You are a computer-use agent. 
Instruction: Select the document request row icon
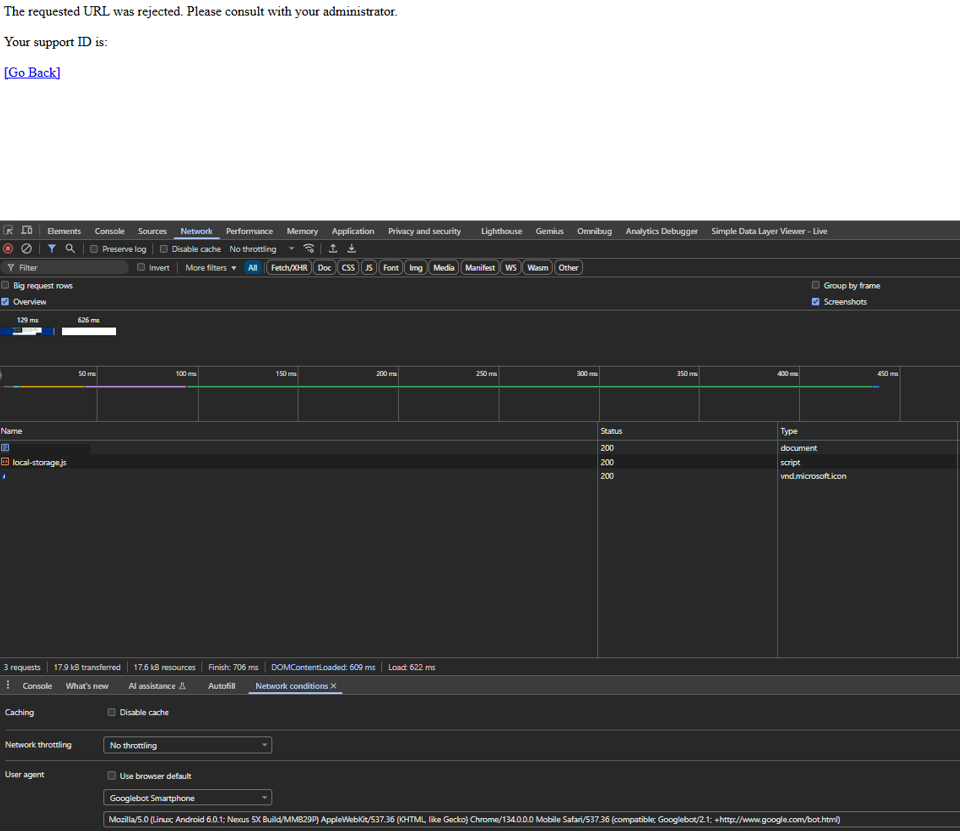coord(5,448)
